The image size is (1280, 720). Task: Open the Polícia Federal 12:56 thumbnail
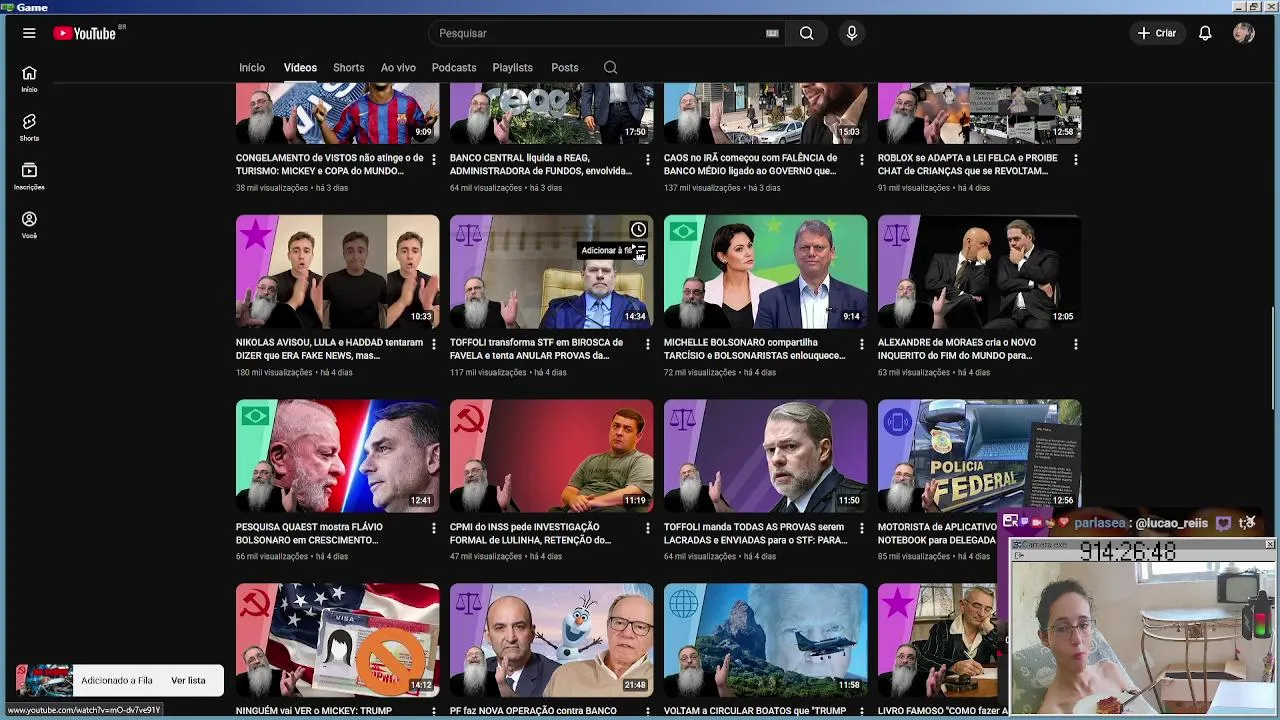tap(979, 456)
